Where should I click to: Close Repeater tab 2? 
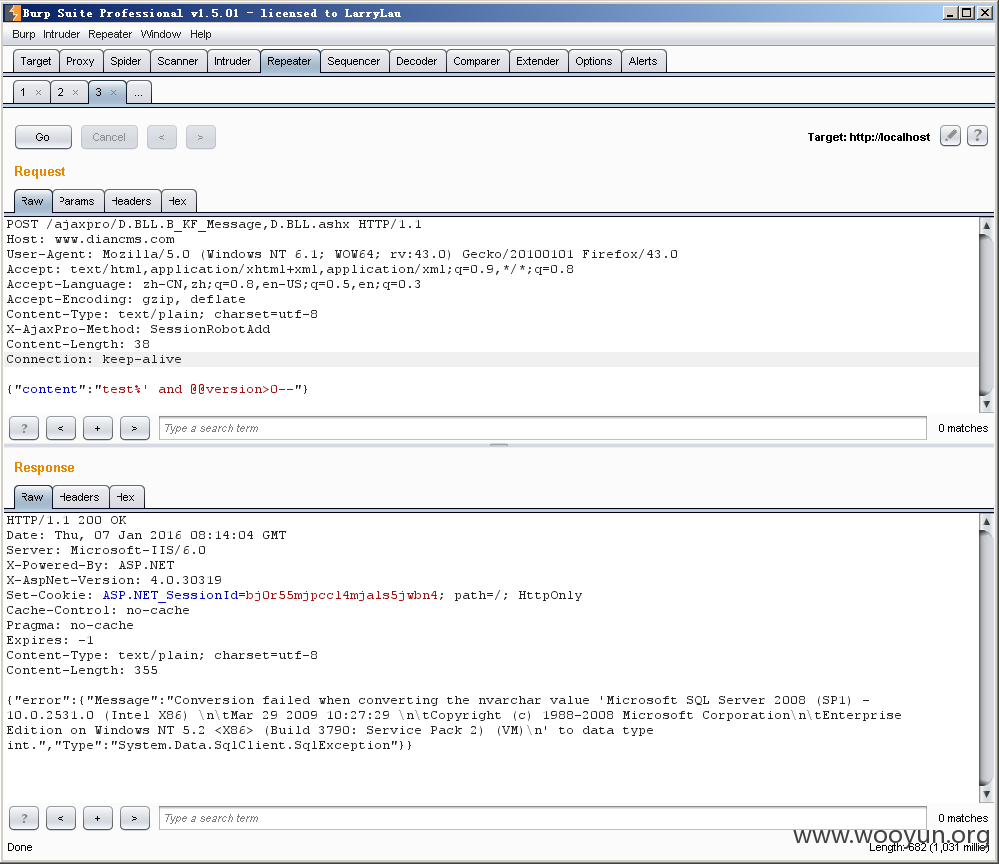75,93
